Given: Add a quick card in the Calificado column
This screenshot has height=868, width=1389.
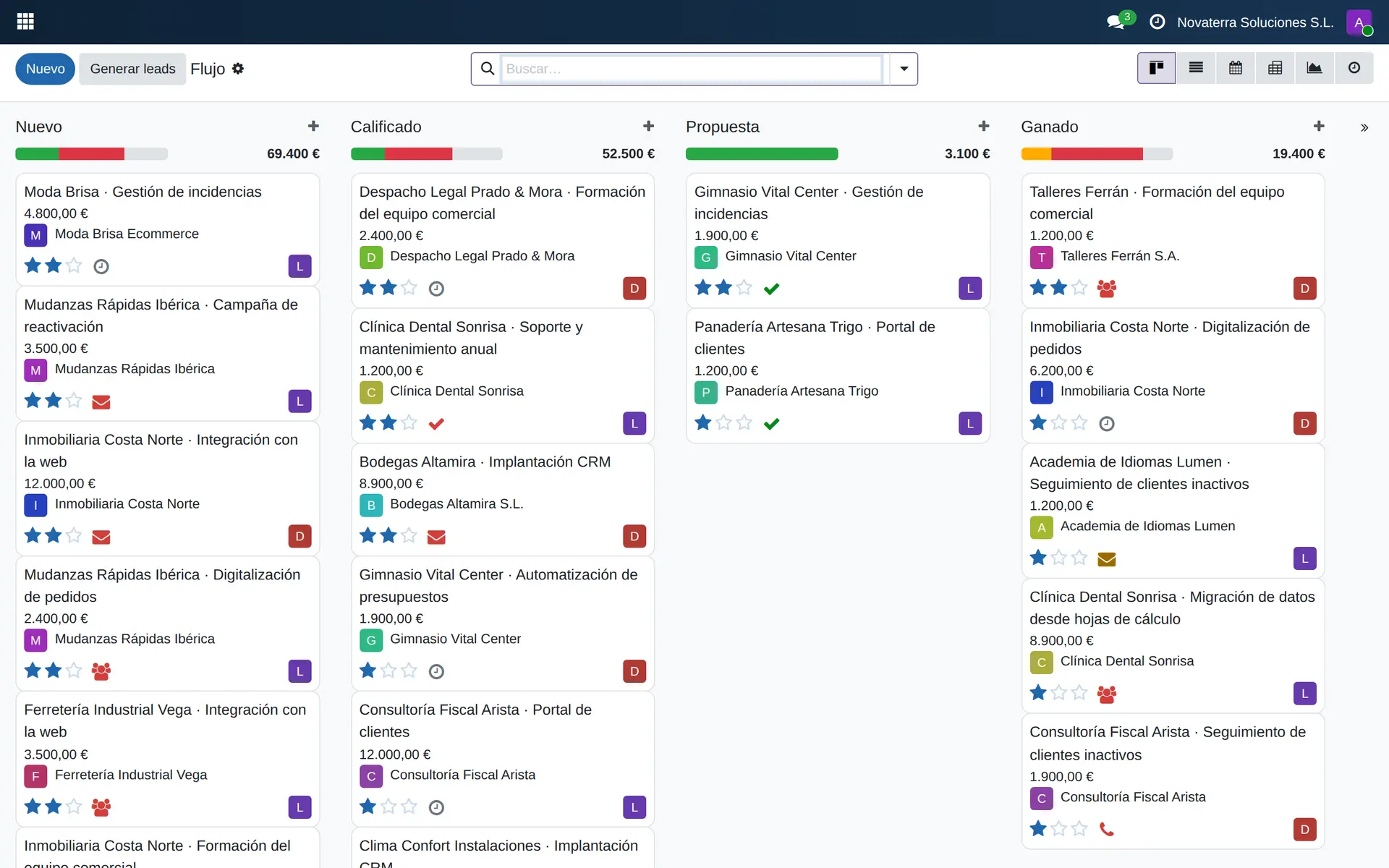Looking at the screenshot, I should (x=648, y=127).
